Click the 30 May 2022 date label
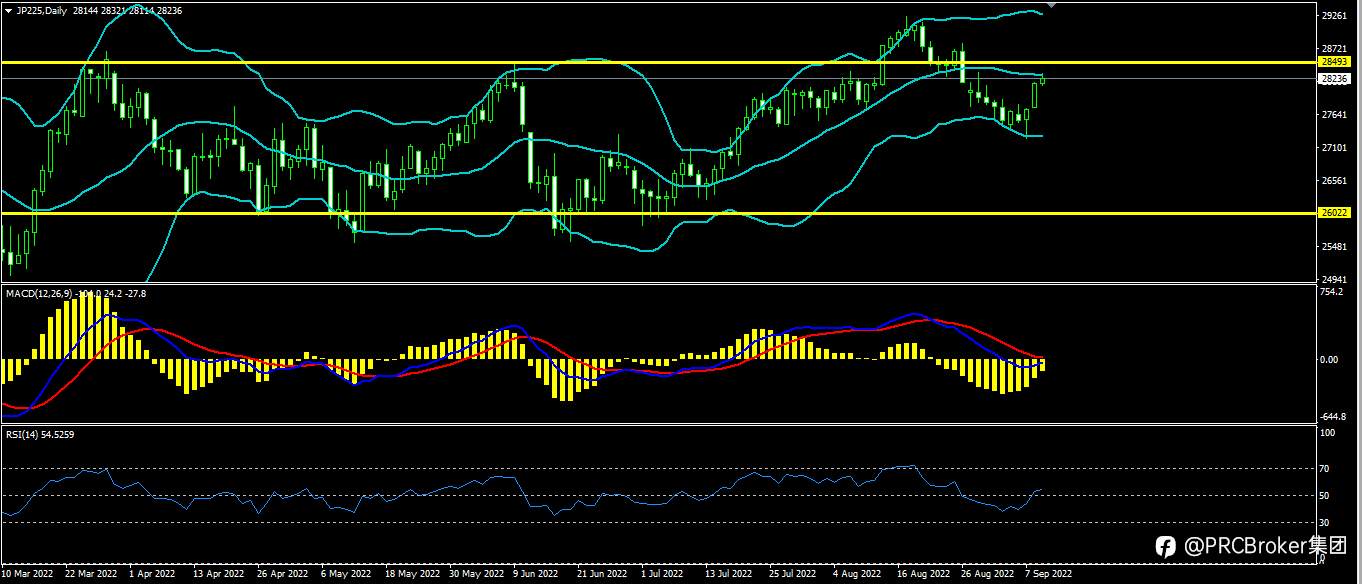1362x584 pixels. [476, 575]
